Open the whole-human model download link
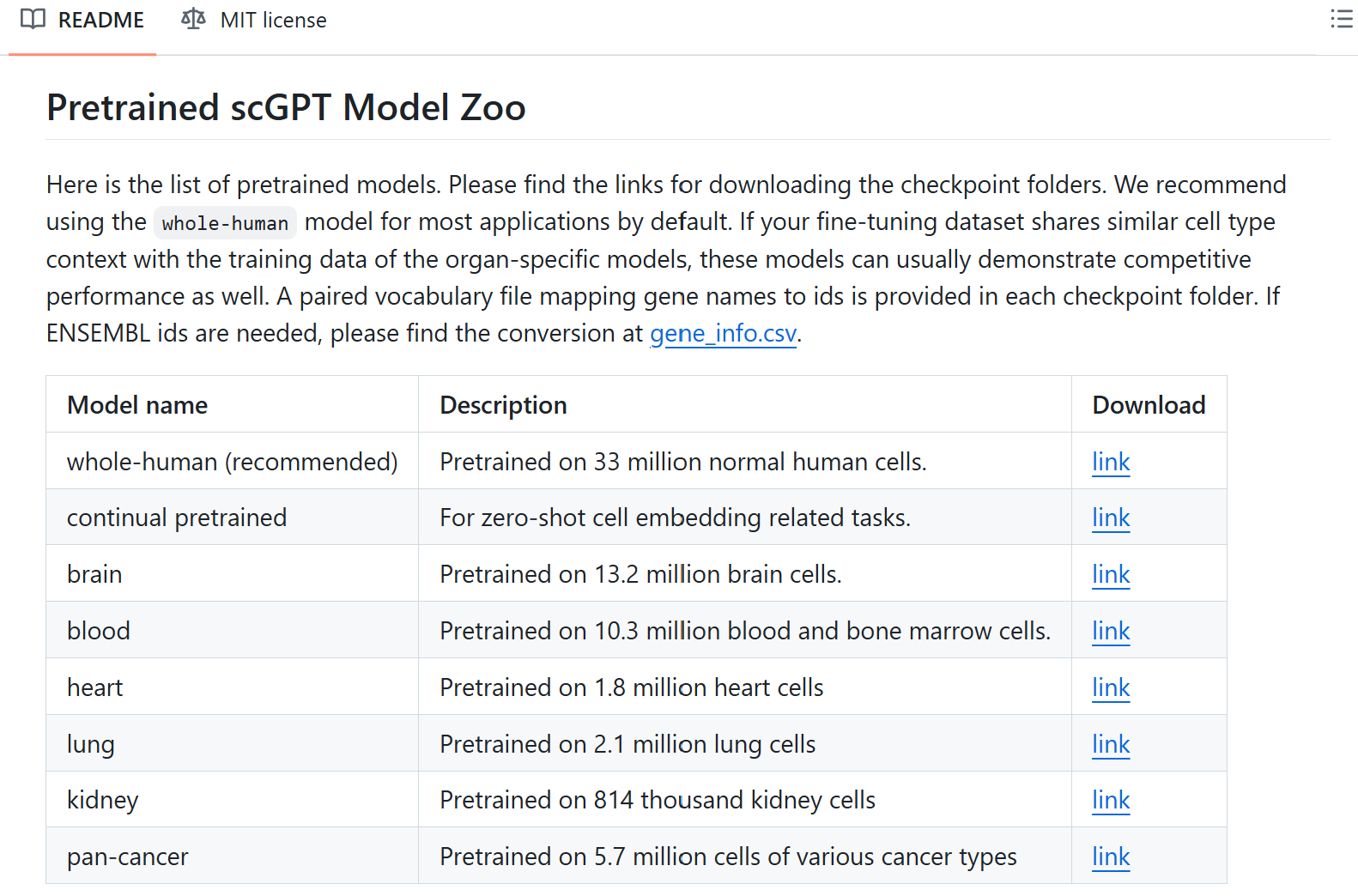This screenshot has width=1358, height=896. 1110,462
